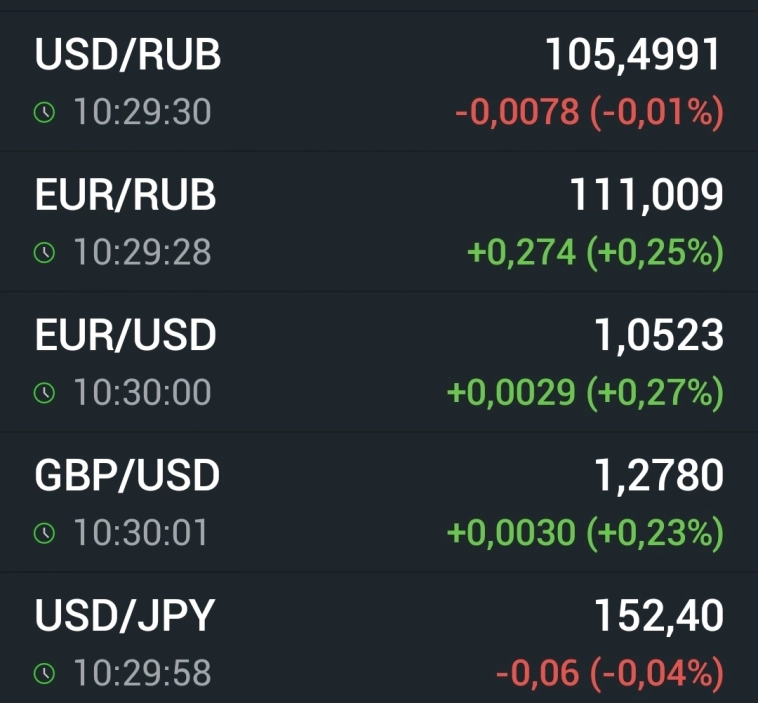Viewport: 758px width, 703px height.
Task: Open the USD/RUB currency pair
Action: (128, 55)
